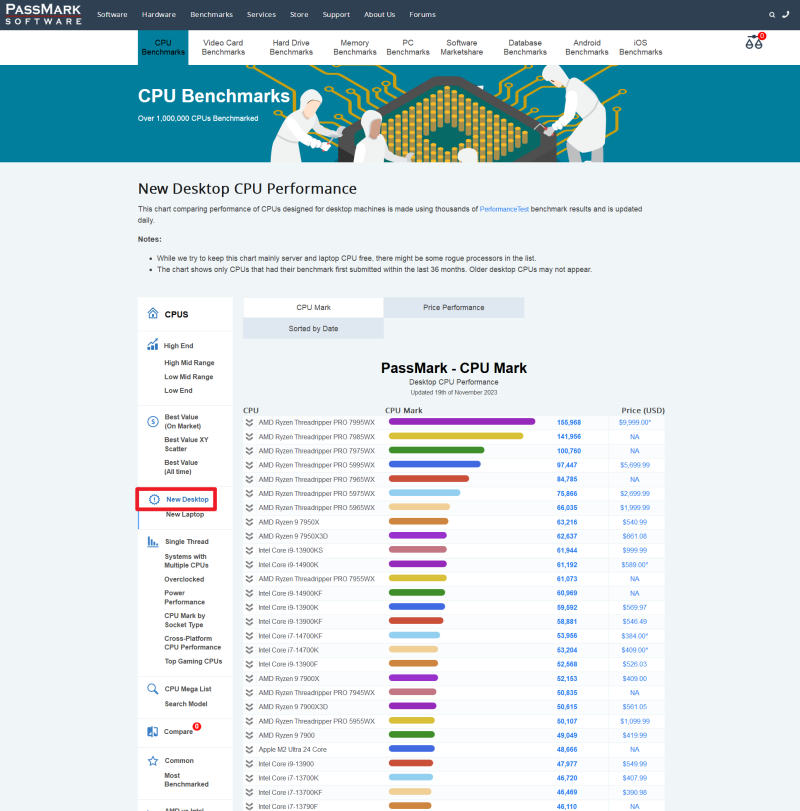The image size is (800, 811).
Task: Switch to iOS Benchmarks tab
Action: (641, 48)
